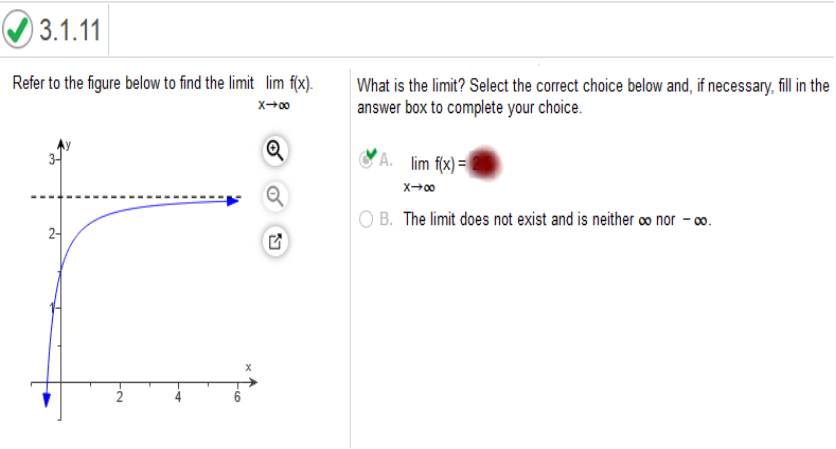Click the 3.1.11 question number label
Screen dimensions: 836x449
pos(68,32)
